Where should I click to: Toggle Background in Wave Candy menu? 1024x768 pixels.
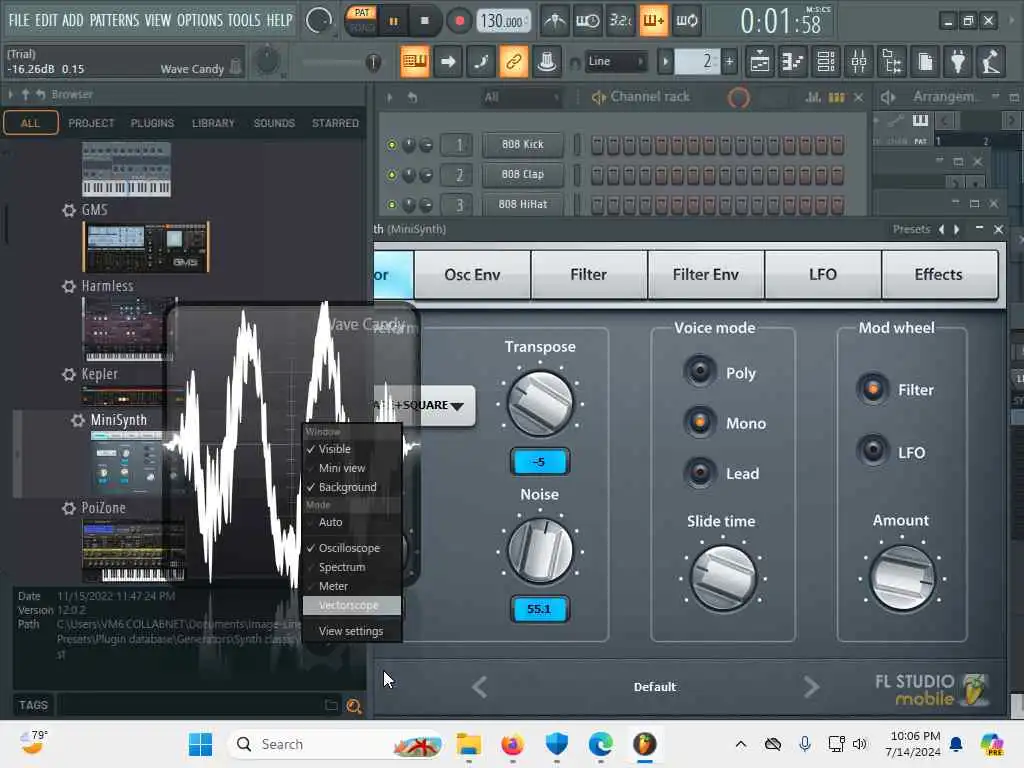click(x=351, y=487)
